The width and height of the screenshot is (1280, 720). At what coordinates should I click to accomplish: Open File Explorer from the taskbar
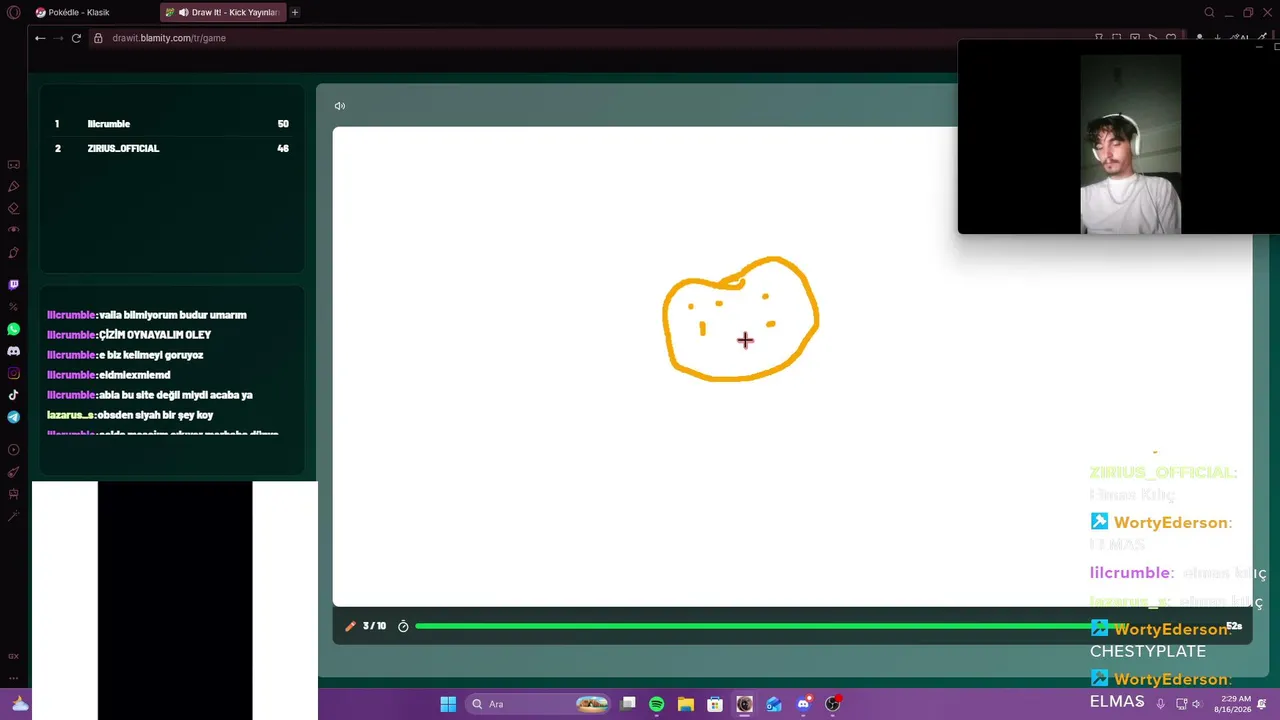click(686, 704)
